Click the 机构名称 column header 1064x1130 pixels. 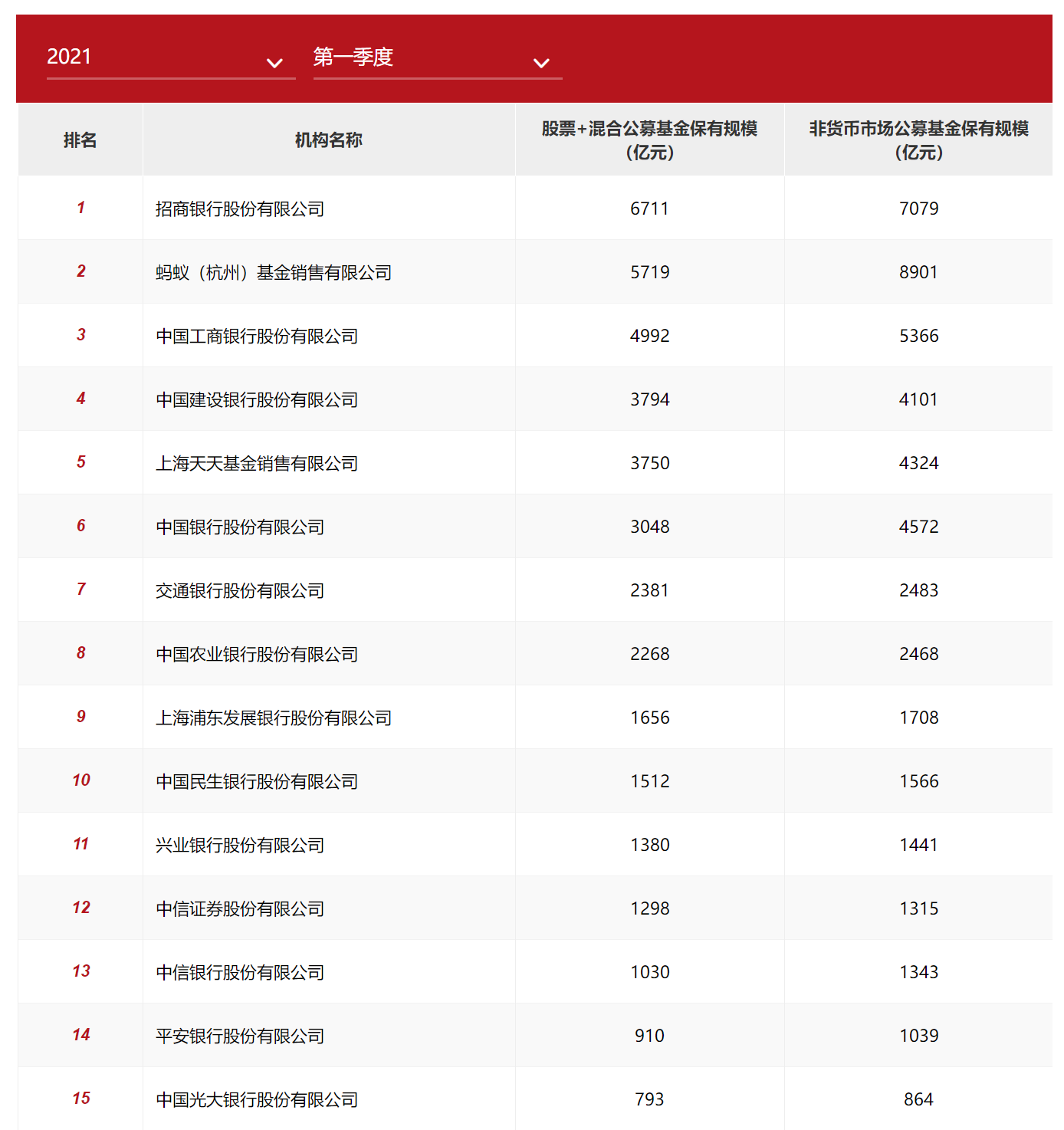[328, 140]
